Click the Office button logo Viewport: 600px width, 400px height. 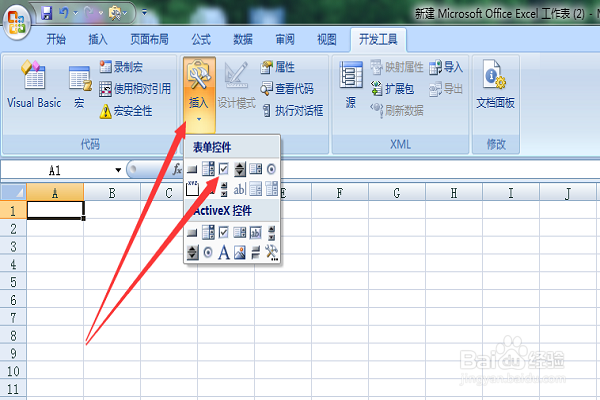tap(16, 23)
